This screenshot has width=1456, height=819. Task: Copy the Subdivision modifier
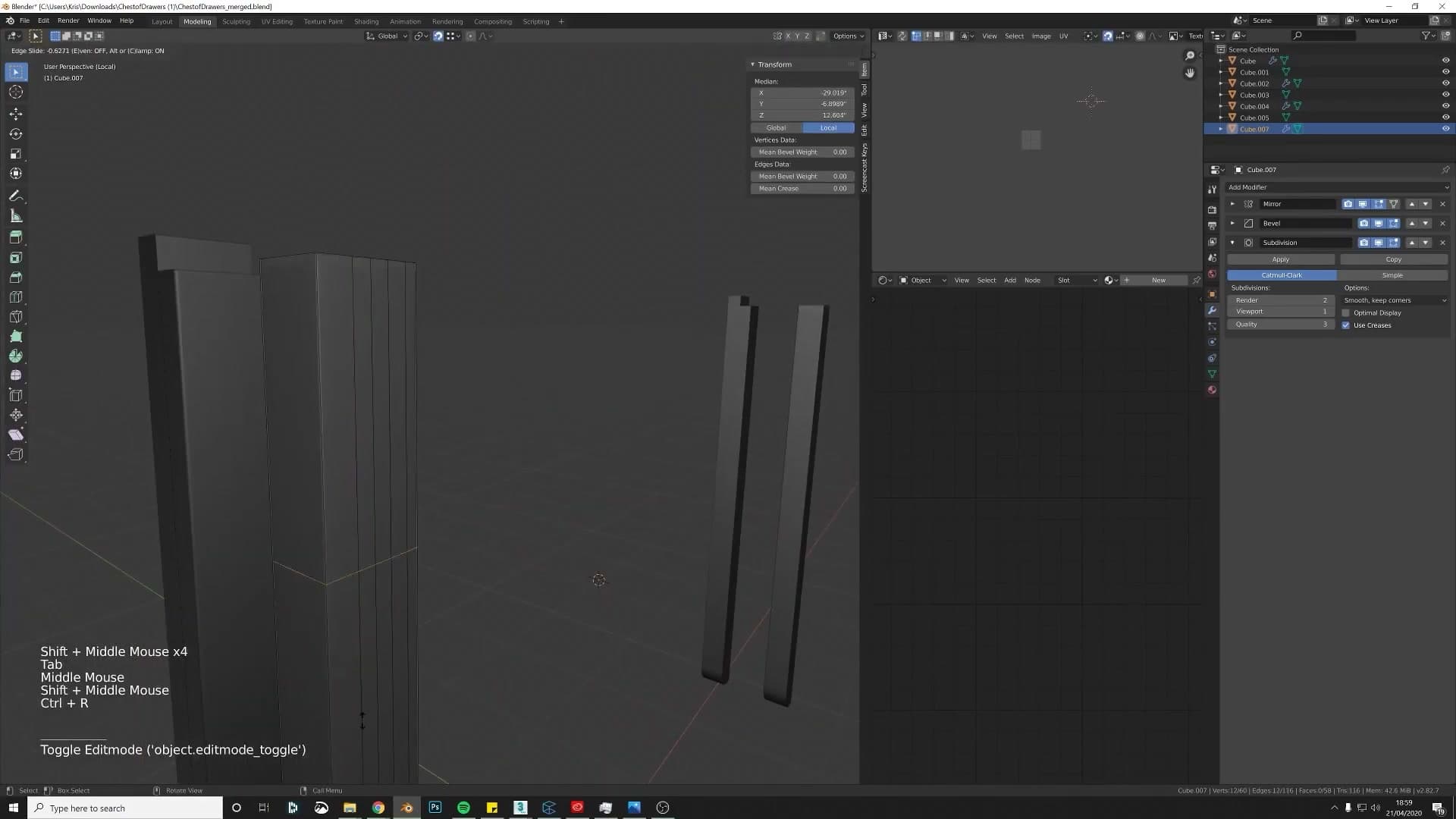(1394, 259)
